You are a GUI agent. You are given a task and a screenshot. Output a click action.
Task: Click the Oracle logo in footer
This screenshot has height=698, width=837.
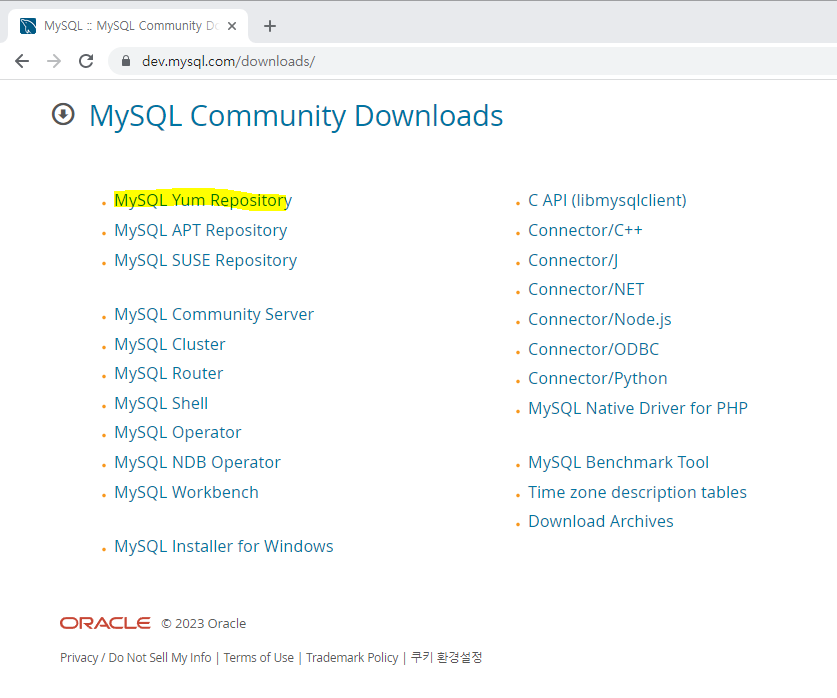click(x=105, y=623)
